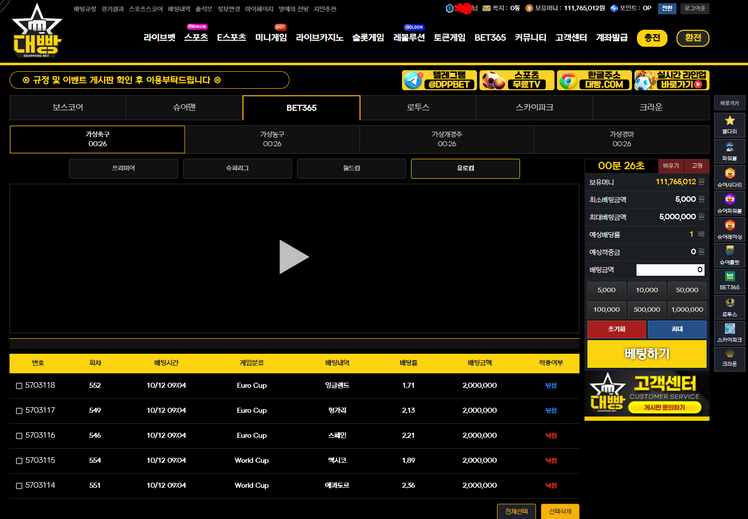Image resolution: width=748 pixels, height=519 pixels.
Task: Open the 로투스 sidebar icon
Action: (730, 306)
